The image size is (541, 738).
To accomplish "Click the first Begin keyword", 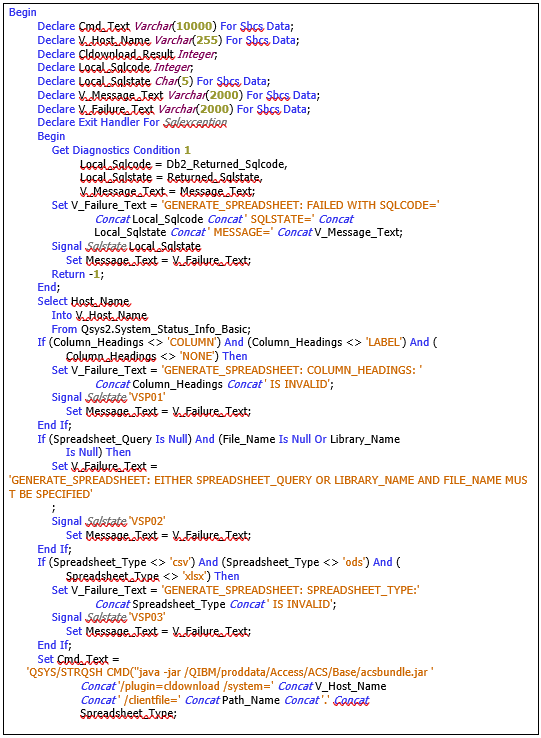I will 23,12.
